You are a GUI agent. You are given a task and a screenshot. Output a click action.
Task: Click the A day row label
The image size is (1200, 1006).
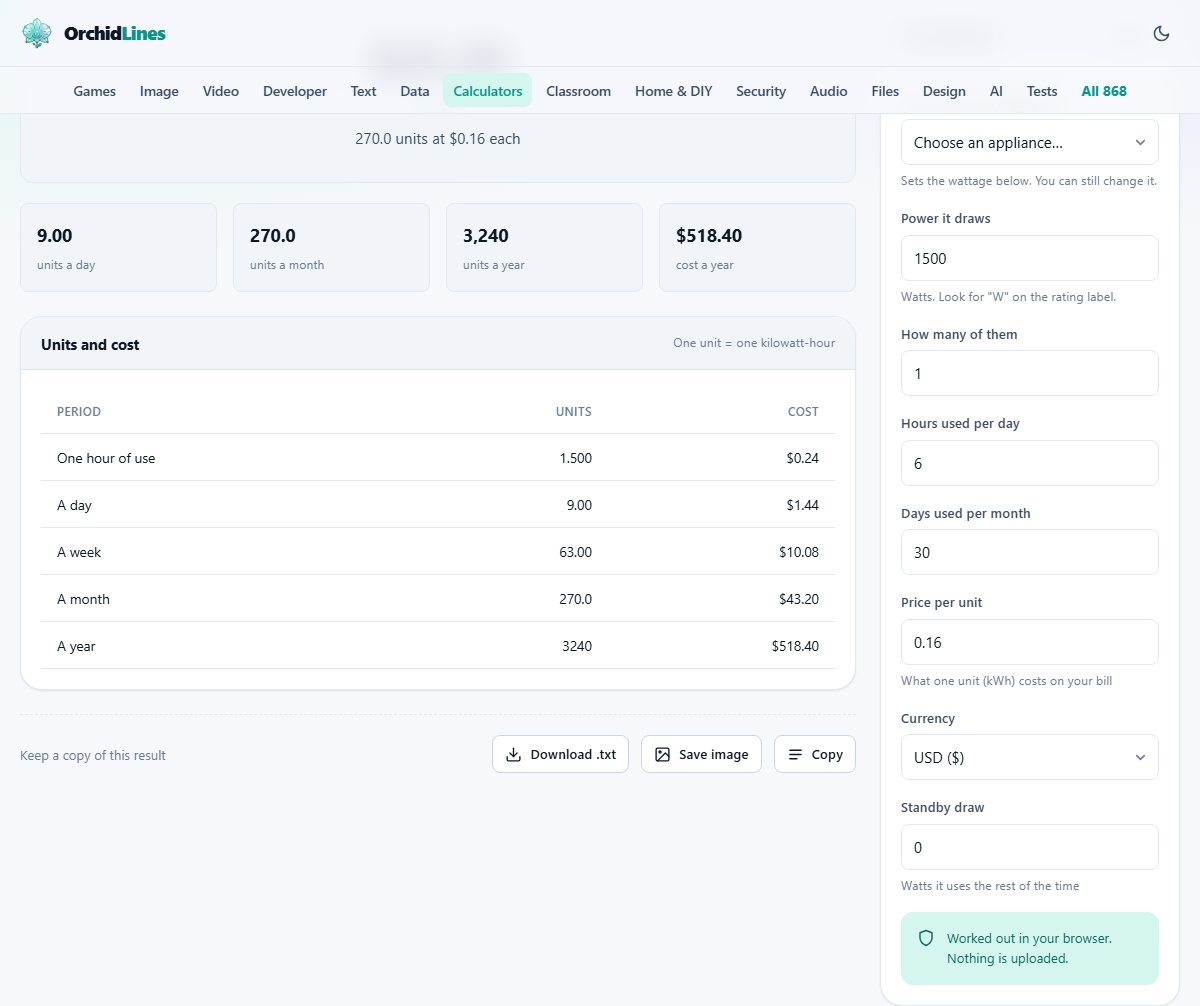[74, 505]
